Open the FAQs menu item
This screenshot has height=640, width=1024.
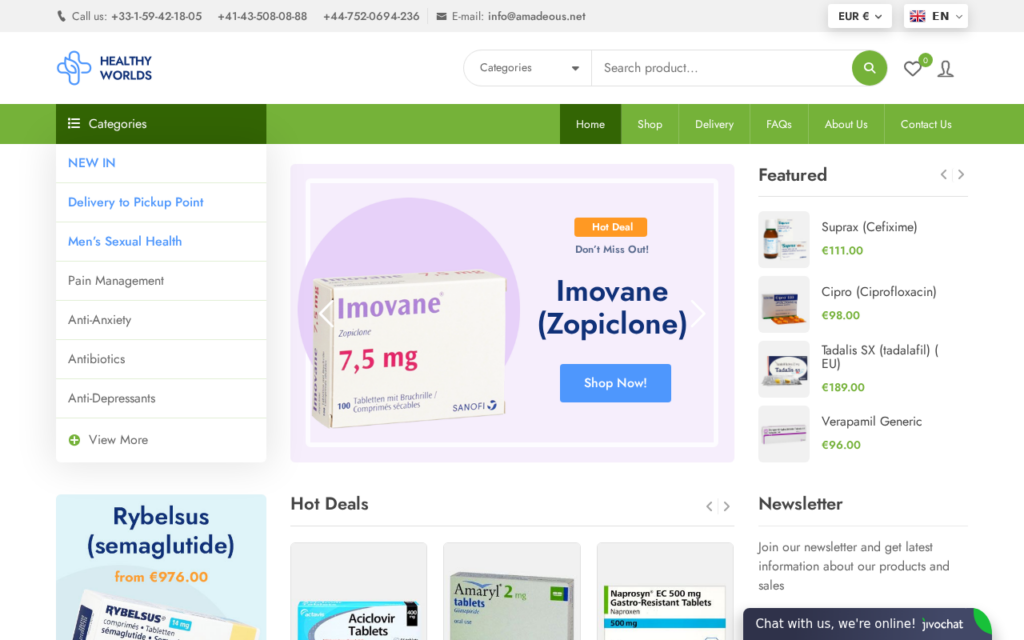(x=779, y=124)
